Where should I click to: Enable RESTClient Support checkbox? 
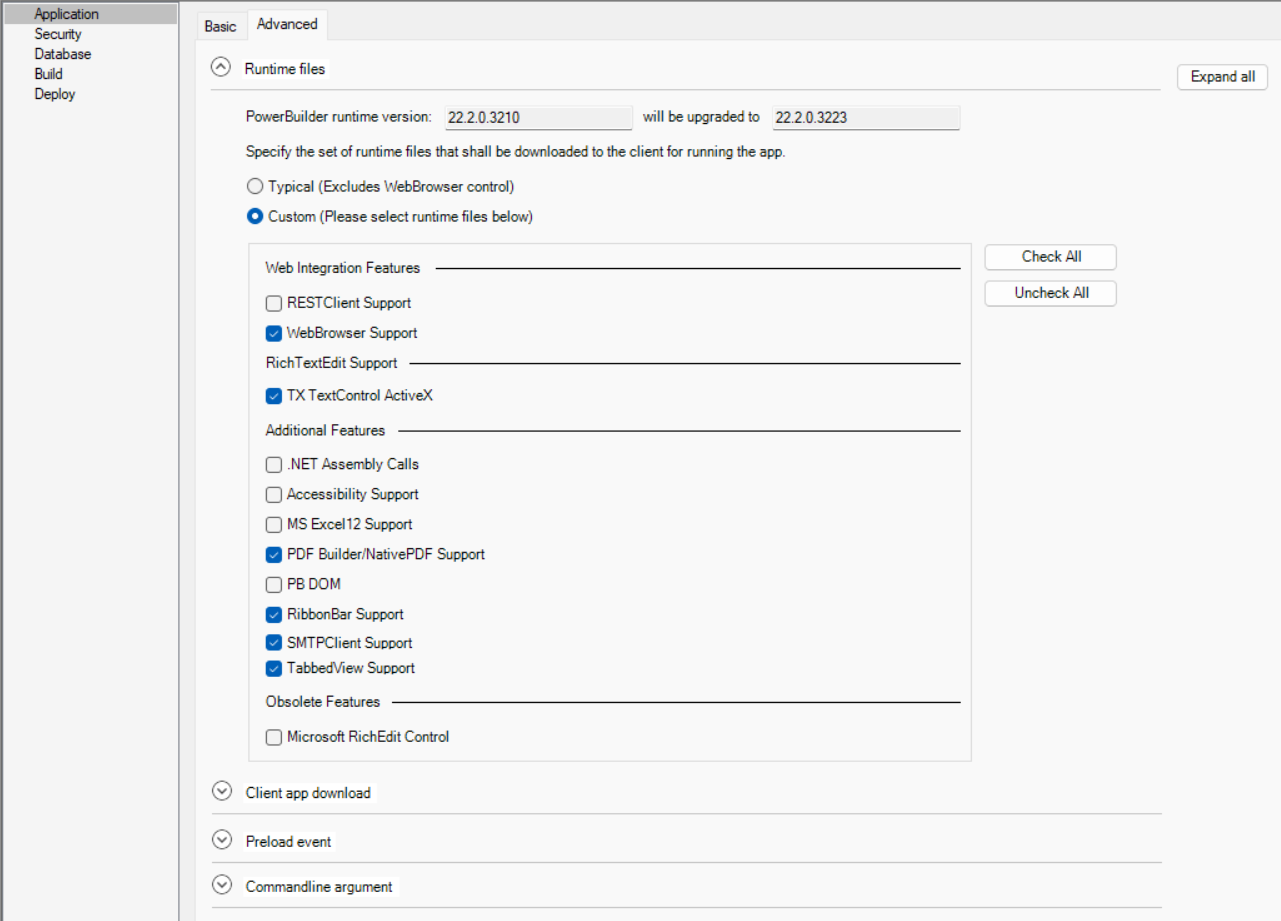274,303
